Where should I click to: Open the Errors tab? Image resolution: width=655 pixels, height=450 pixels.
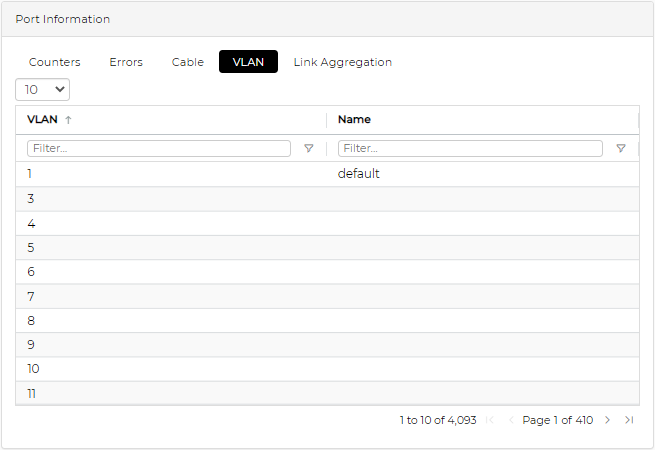[126, 62]
